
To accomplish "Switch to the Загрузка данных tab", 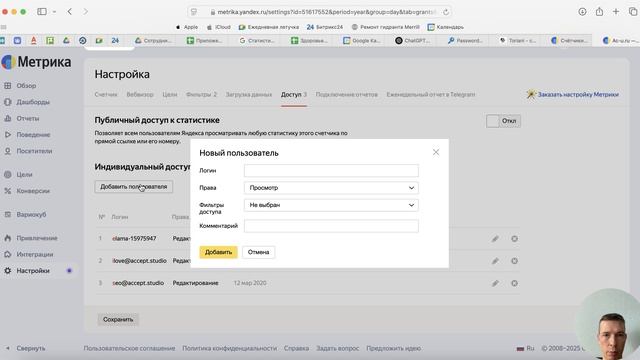I will click(x=249, y=94).
